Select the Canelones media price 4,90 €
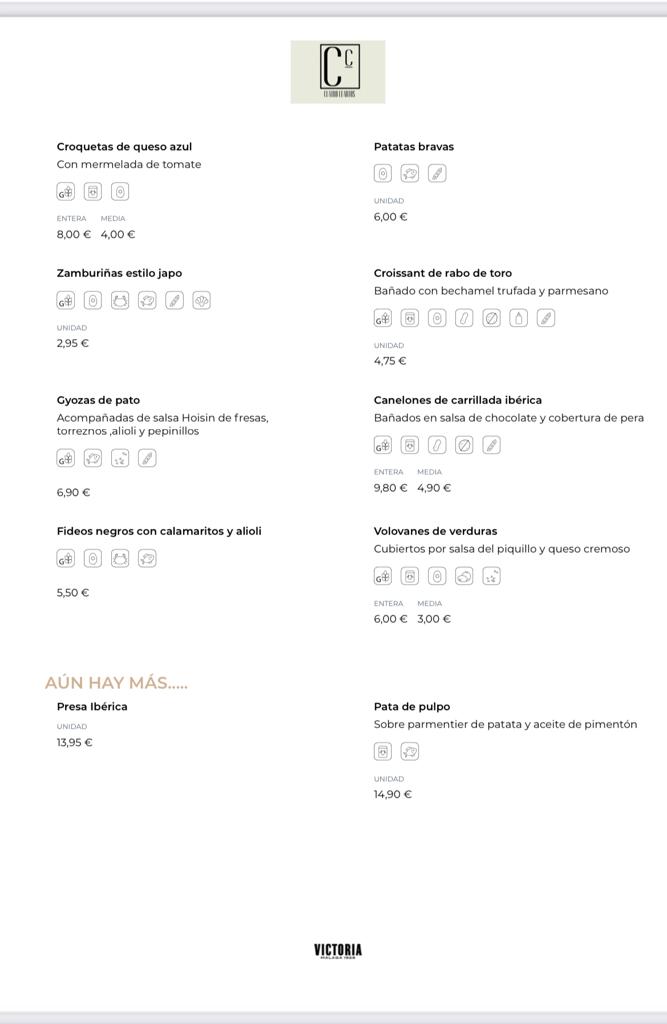 tap(434, 488)
